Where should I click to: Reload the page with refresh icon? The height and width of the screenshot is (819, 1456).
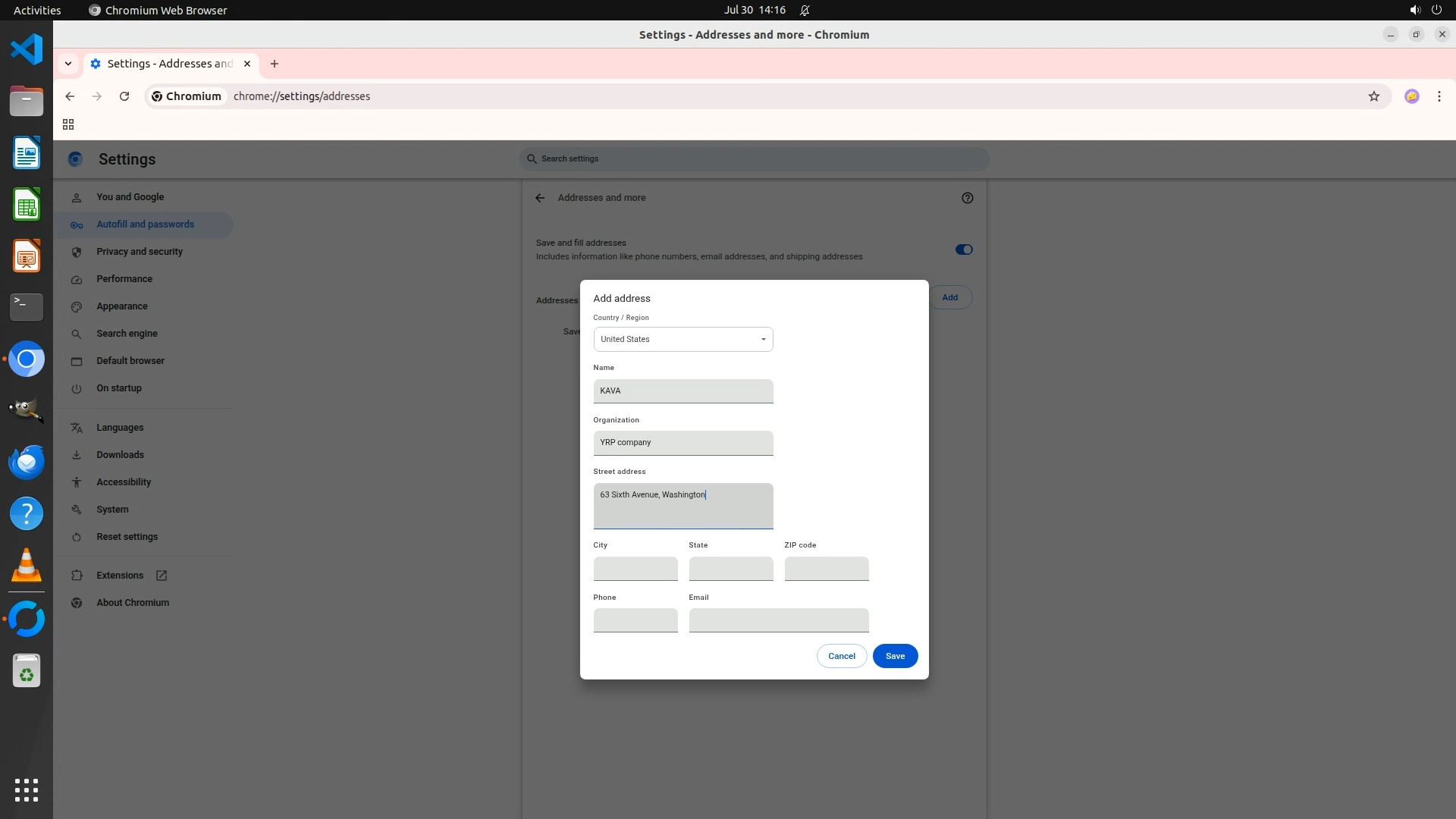click(x=124, y=96)
